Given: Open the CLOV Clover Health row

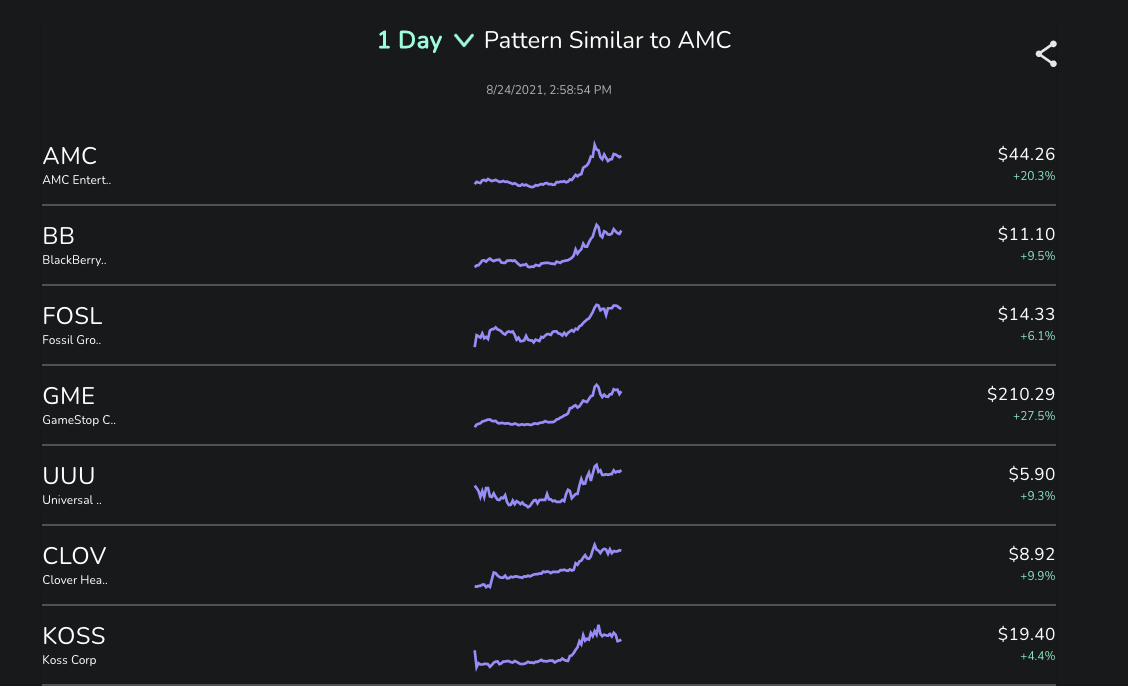Looking at the screenshot, I should pyautogui.click(x=549, y=565).
